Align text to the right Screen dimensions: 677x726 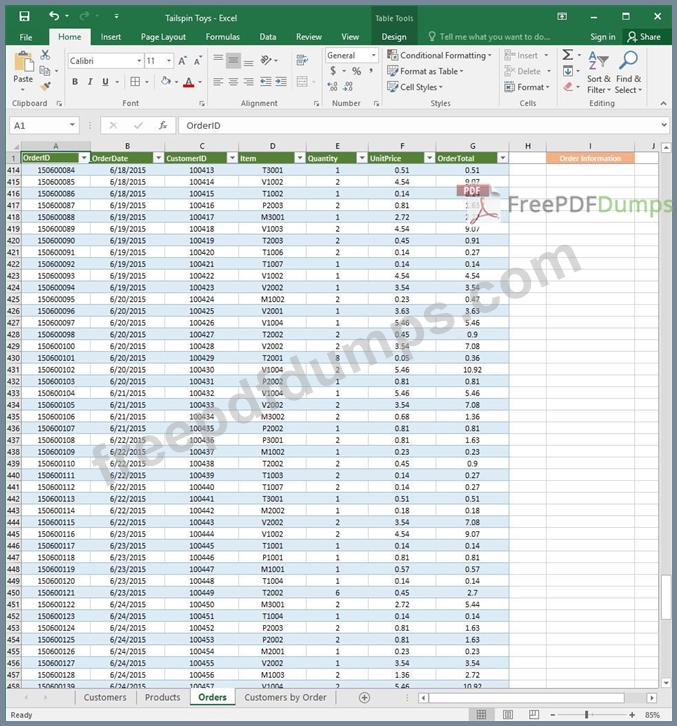click(249, 82)
